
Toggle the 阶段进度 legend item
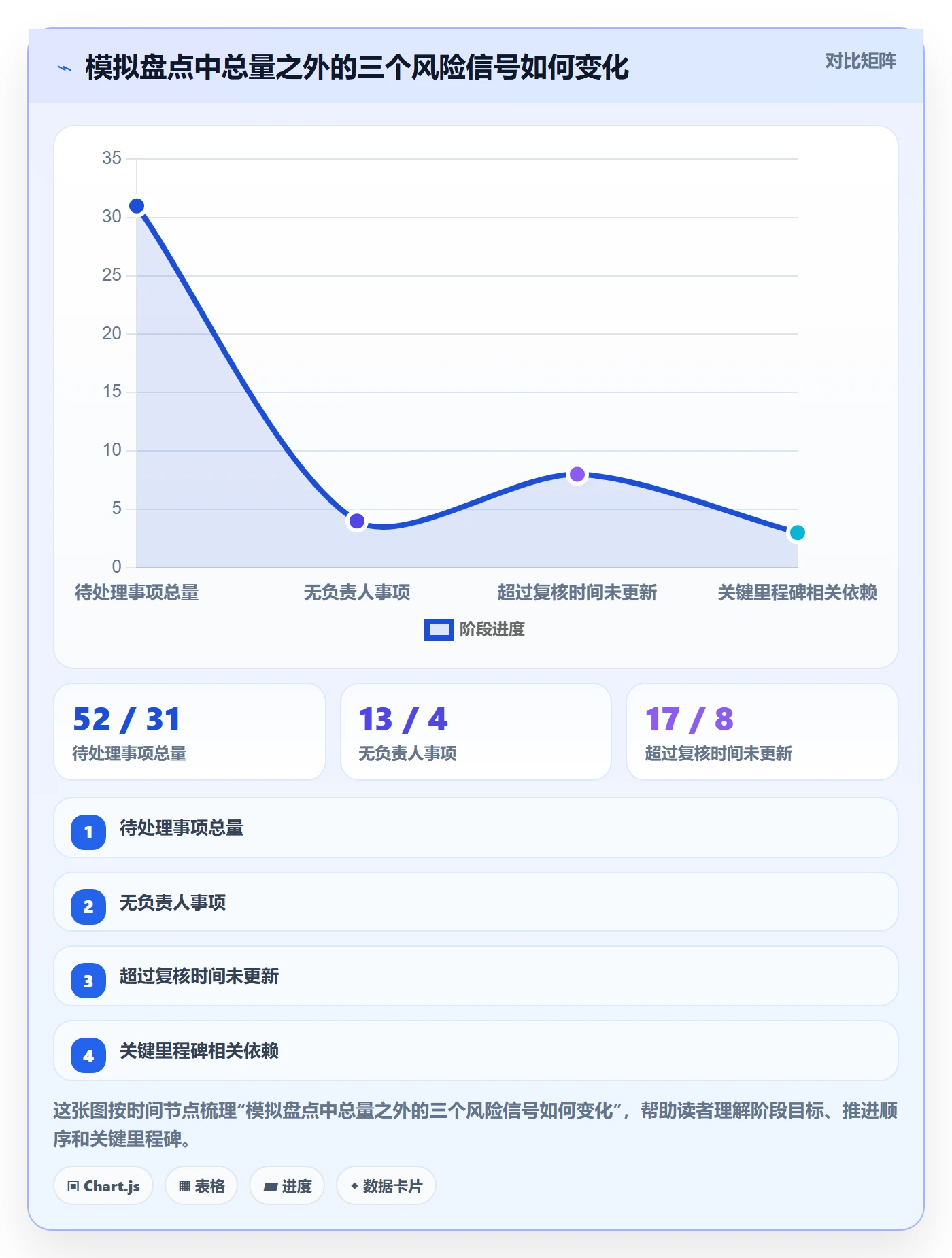pos(475,629)
